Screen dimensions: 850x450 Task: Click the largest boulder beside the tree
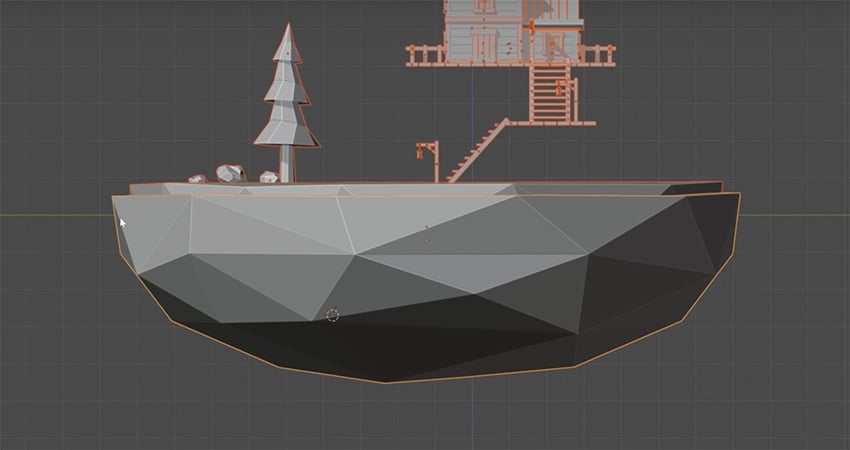tap(230, 173)
